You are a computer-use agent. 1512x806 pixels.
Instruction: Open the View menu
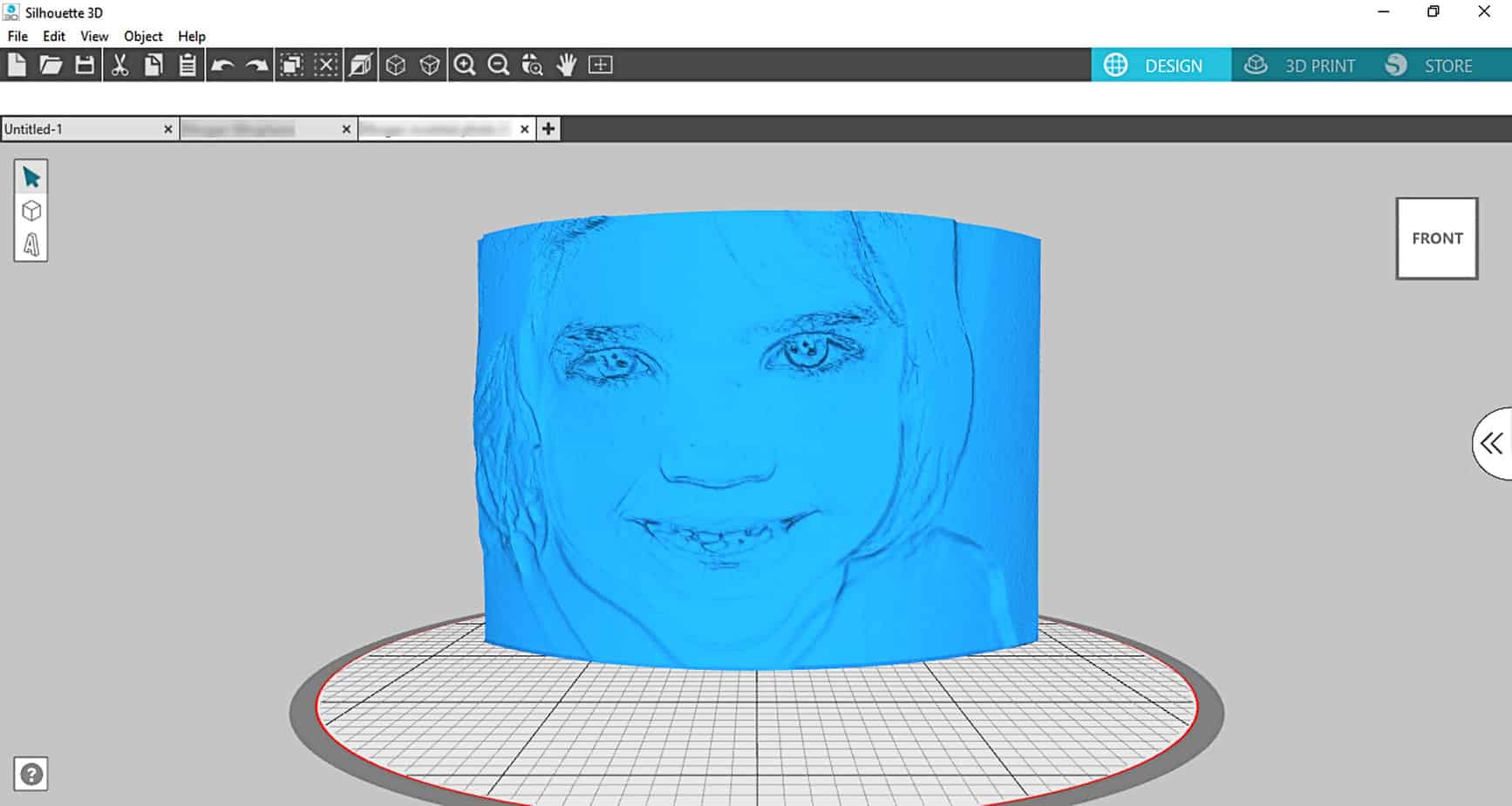tap(93, 37)
